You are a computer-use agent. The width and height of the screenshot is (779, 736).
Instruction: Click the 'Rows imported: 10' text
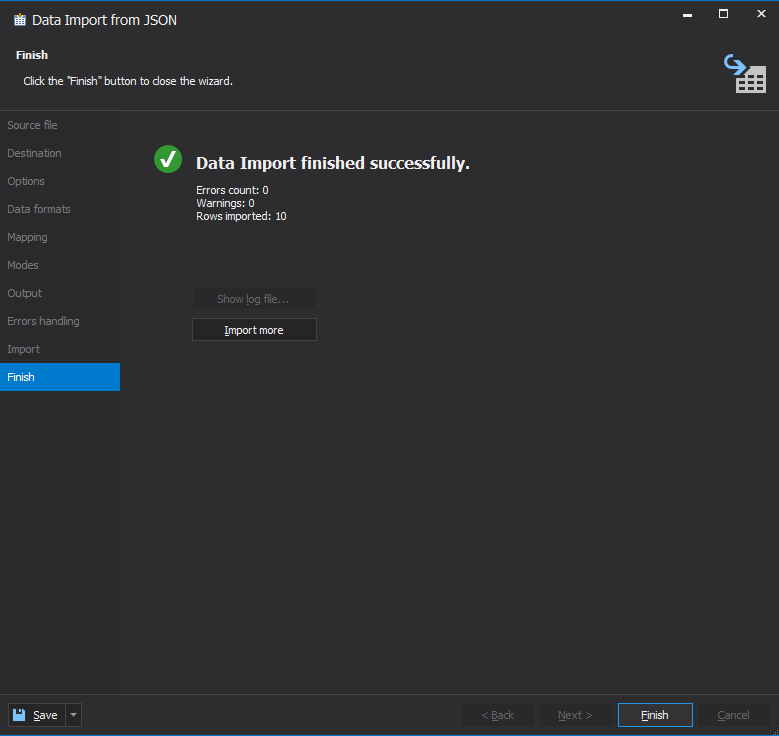click(x=241, y=216)
